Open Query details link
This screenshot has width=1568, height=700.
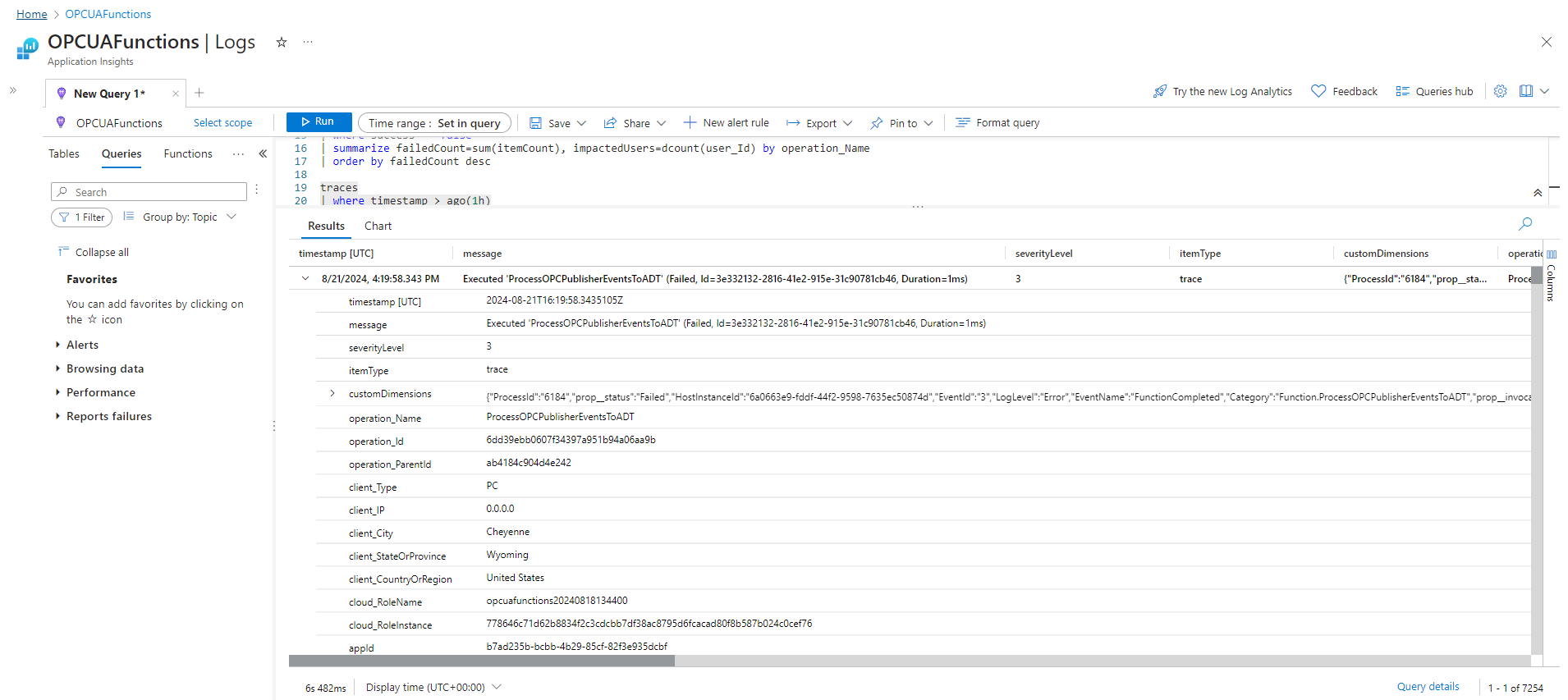pyautogui.click(x=1428, y=687)
